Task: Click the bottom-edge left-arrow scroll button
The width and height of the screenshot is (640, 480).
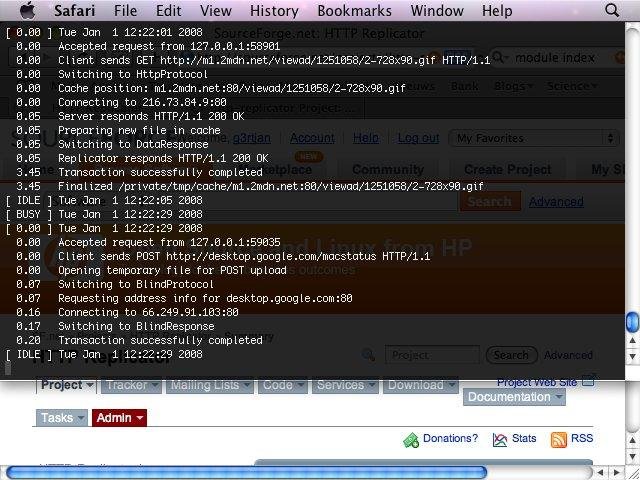Action: pyautogui.click(x=600, y=473)
